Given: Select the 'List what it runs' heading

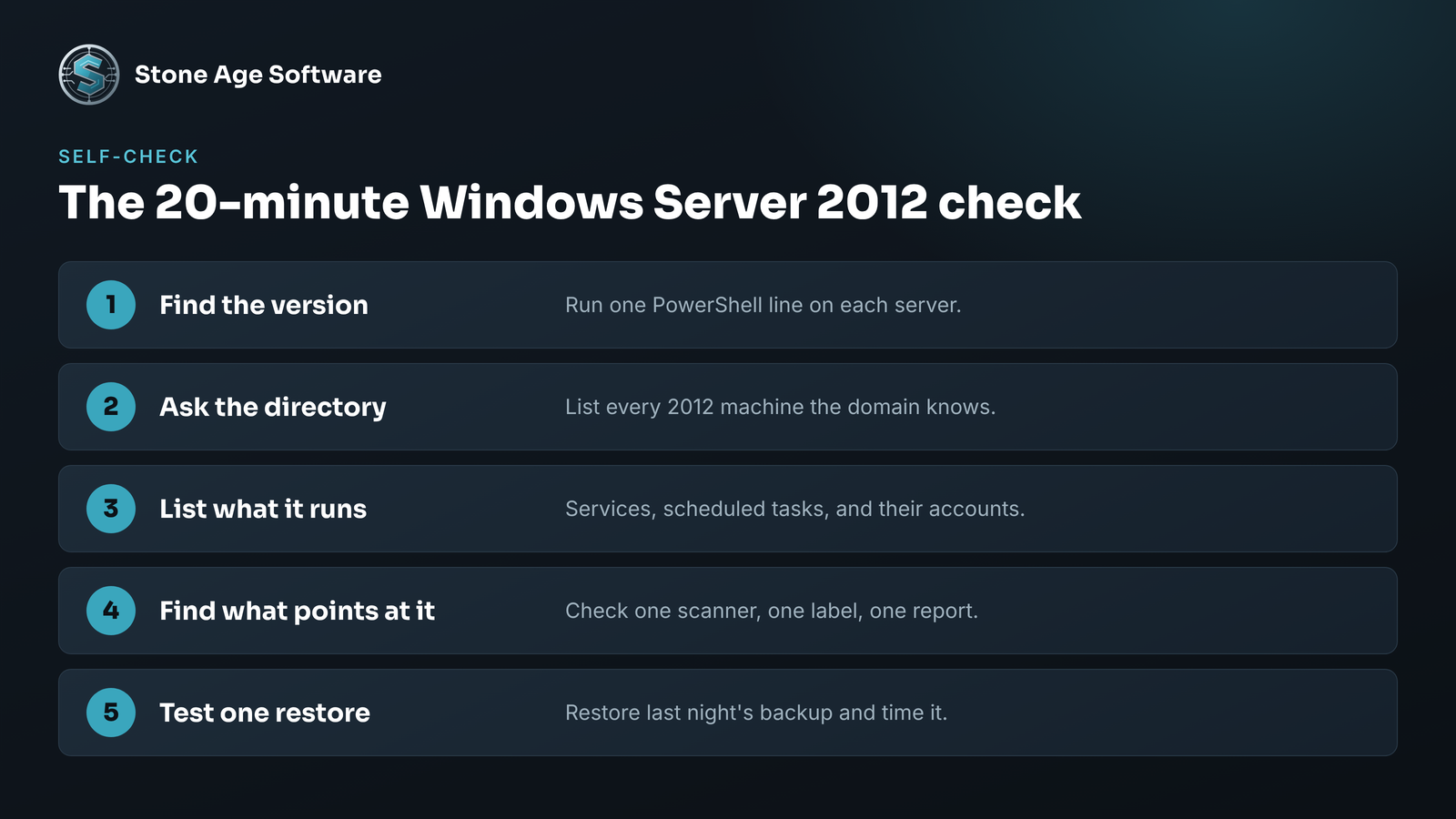Looking at the screenshot, I should [x=263, y=509].
